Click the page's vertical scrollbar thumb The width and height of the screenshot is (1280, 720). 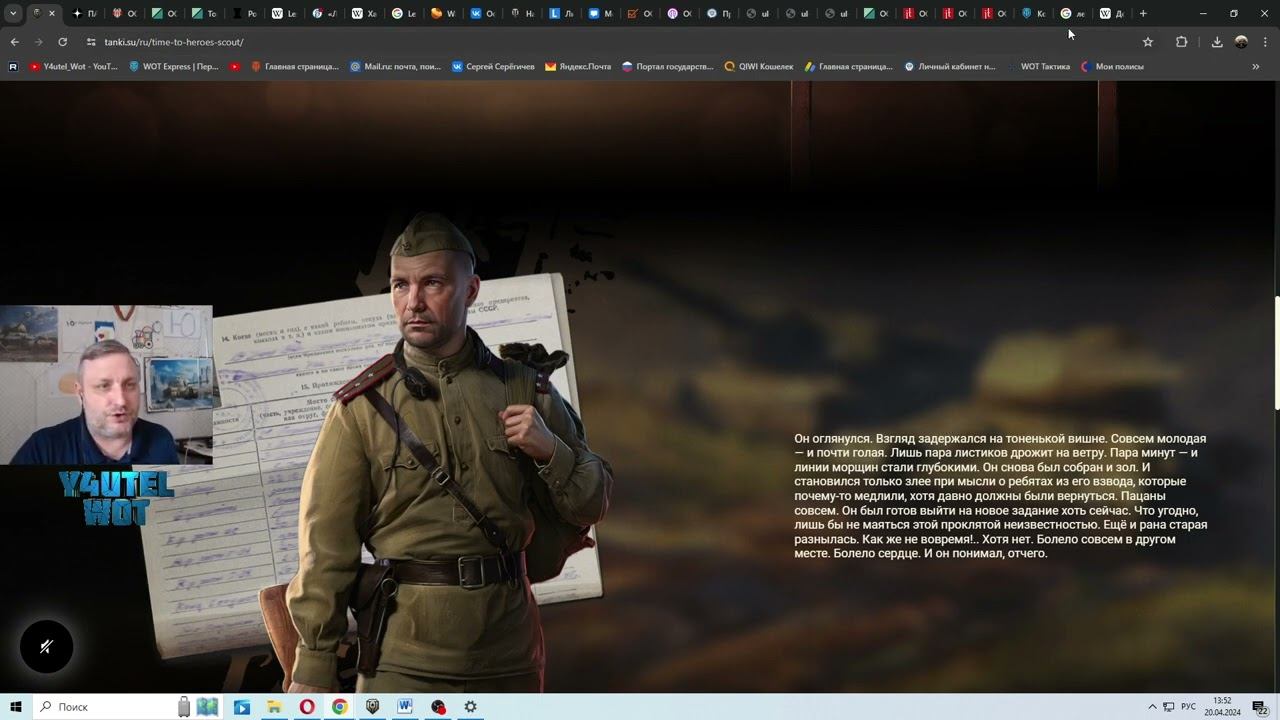[1276, 353]
